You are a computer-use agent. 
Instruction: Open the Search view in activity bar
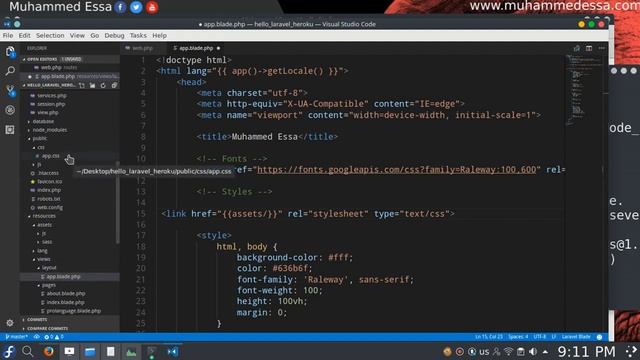[x=10, y=71]
